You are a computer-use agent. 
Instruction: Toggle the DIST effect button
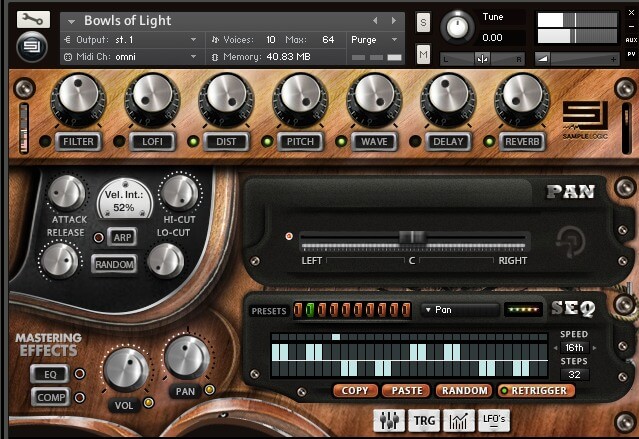(x=226, y=142)
